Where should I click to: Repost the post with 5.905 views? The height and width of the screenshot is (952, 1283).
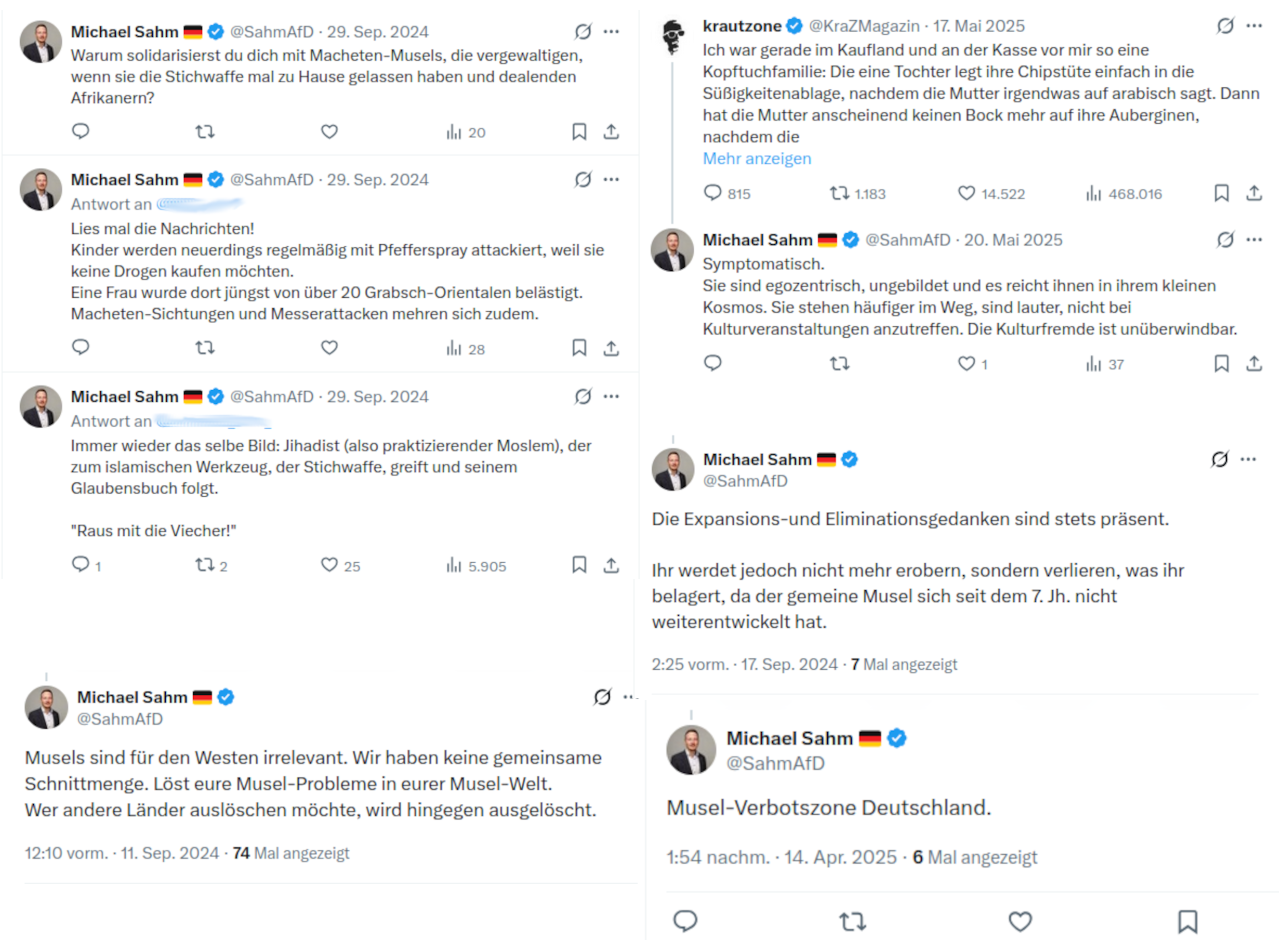205,565
